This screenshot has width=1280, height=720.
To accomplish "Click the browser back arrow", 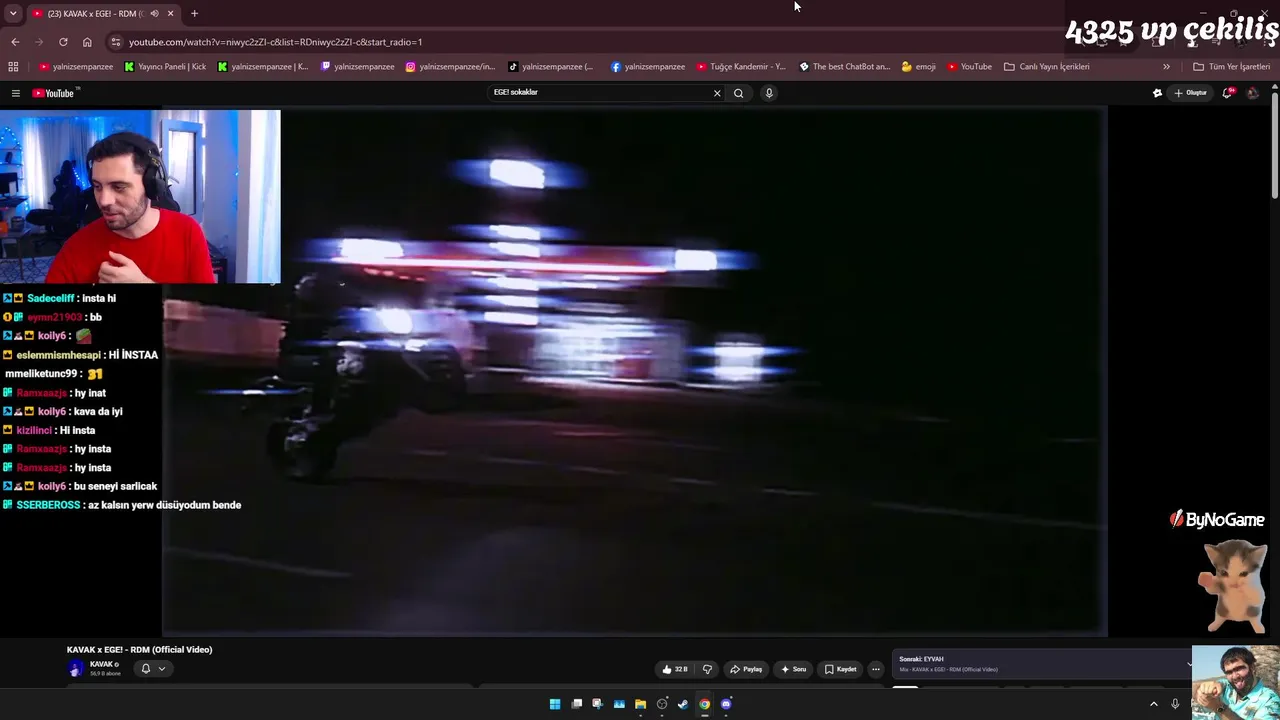I will coord(15,42).
